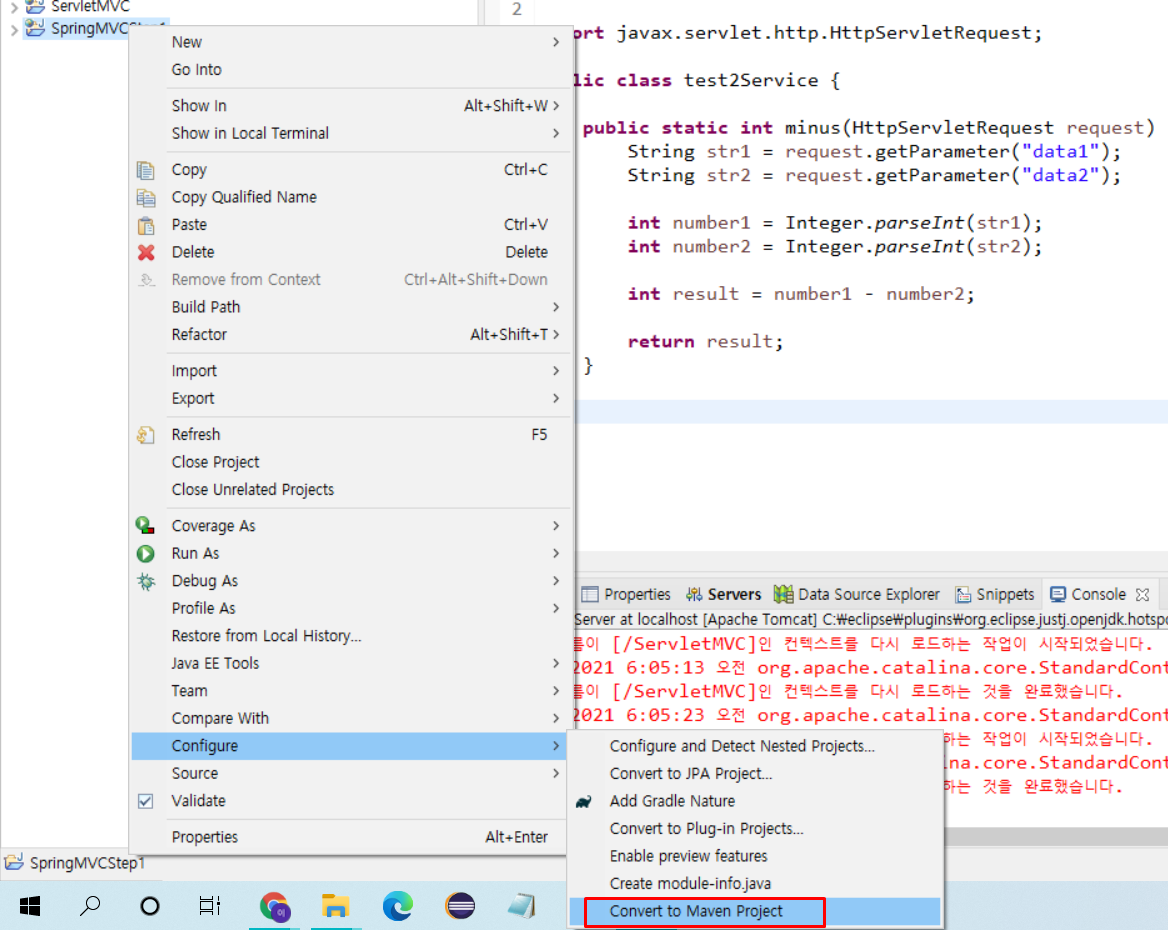Select Close Project
Viewport: 1168px width, 930px height.
coord(349,462)
